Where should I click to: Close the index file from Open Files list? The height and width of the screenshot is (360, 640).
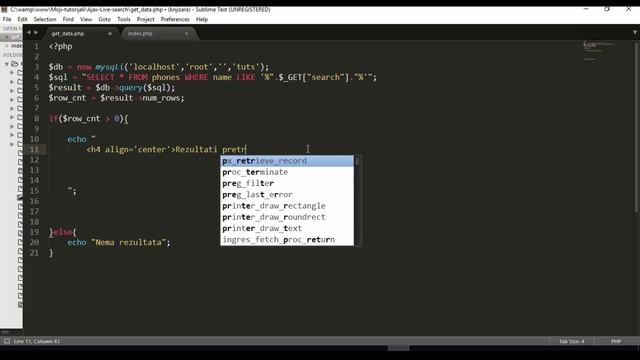7,46
